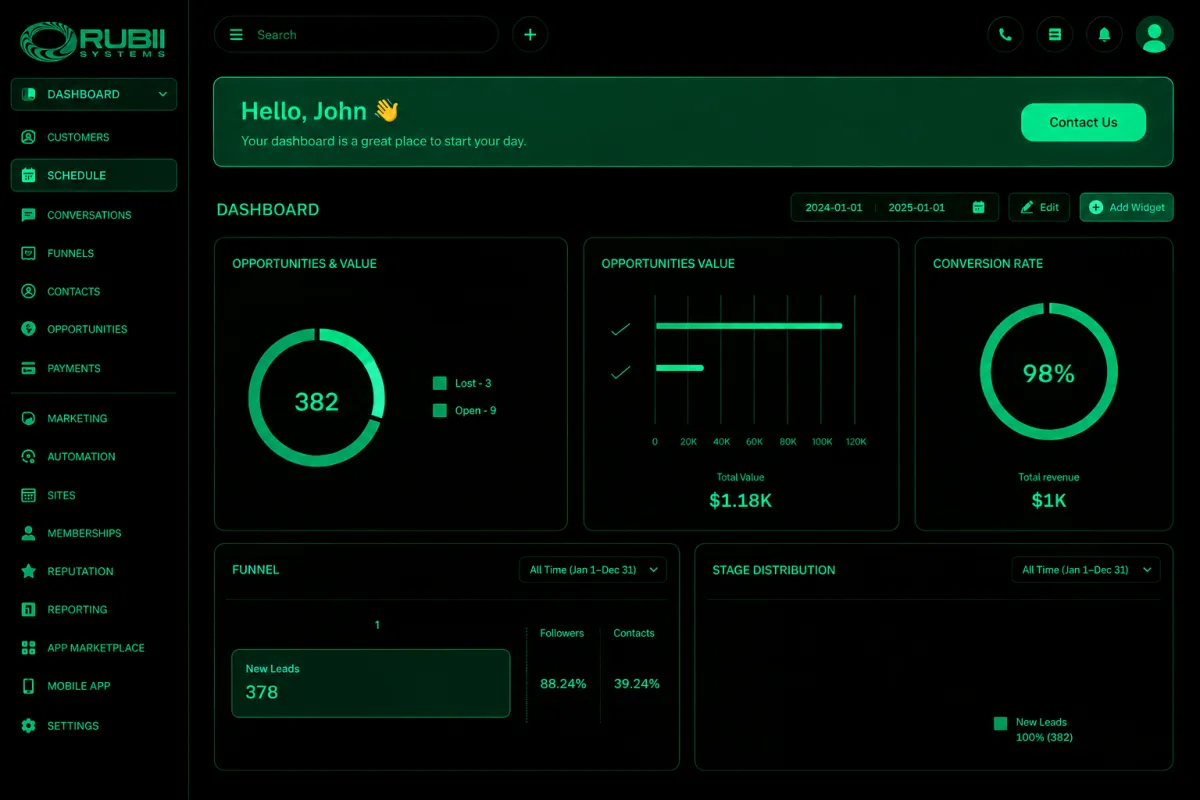
Task: Click the Opportunities sidebar icon
Action: point(28,329)
